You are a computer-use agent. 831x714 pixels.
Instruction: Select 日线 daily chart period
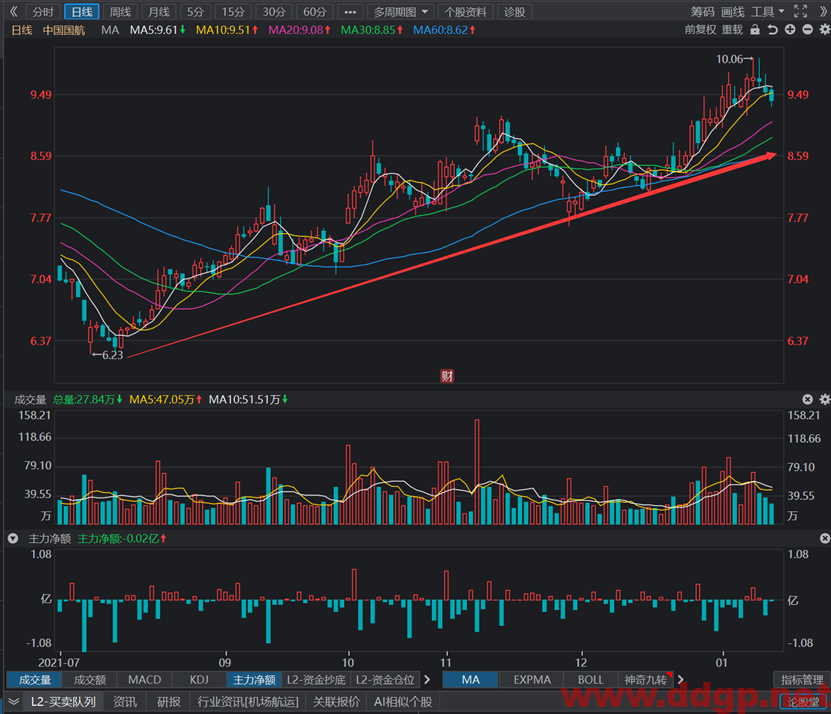[x=82, y=12]
